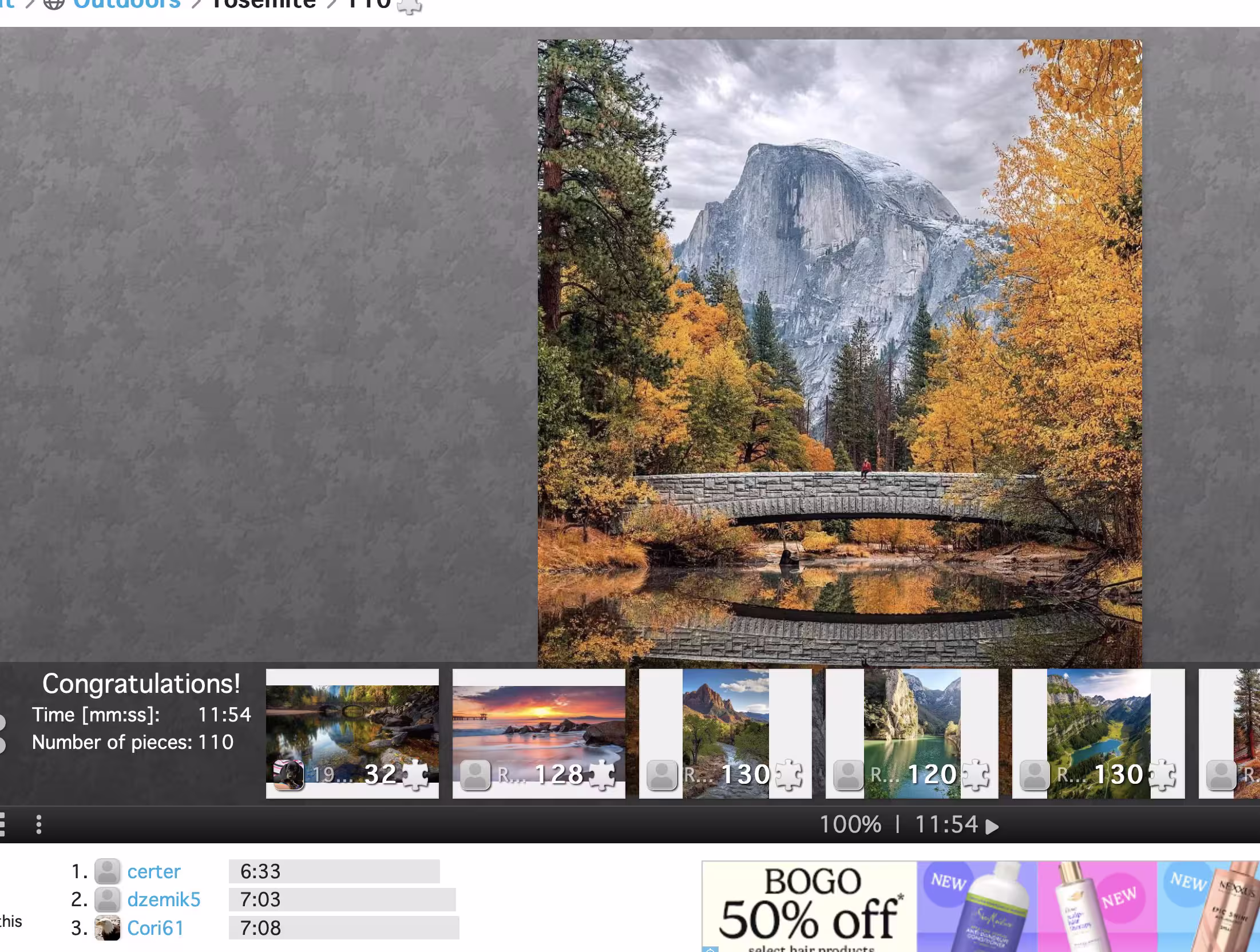Screen dimensions: 1260x952
Task: Click the play arrow next to 11:54 timer
Action: 993,826
